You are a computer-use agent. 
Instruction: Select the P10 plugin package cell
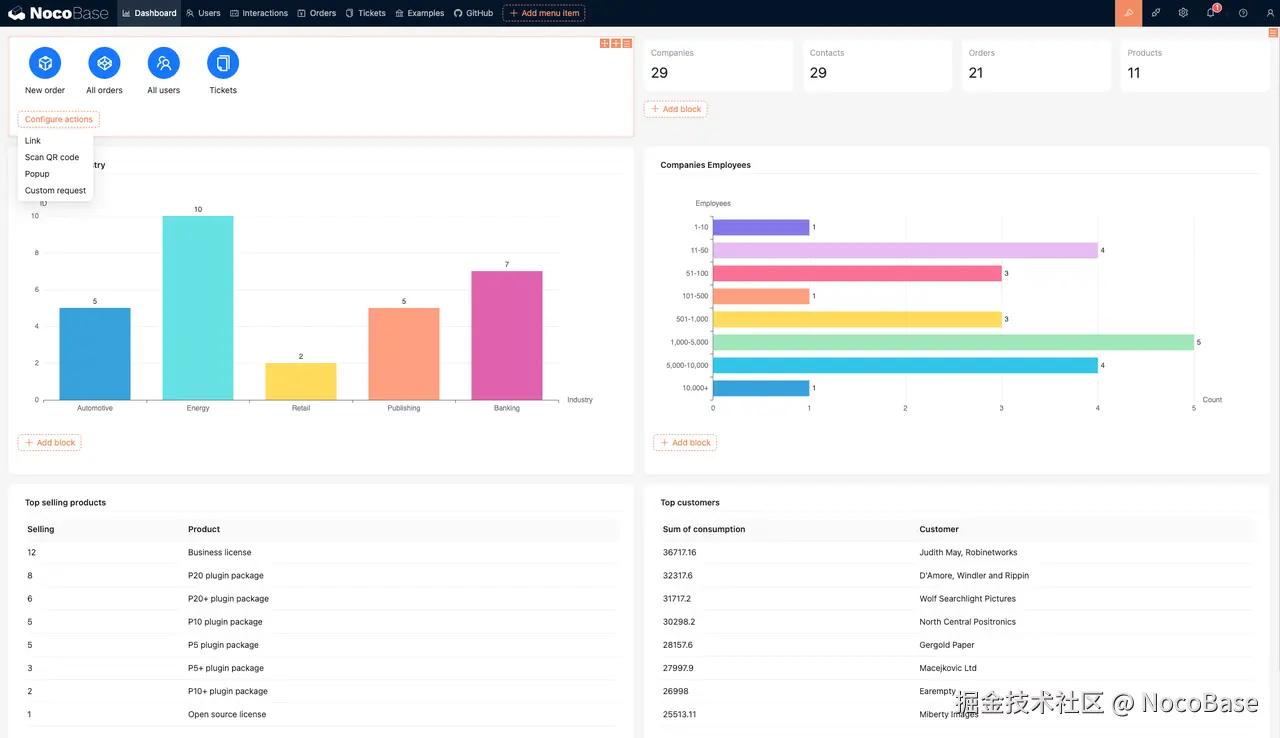click(x=226, y=621)
